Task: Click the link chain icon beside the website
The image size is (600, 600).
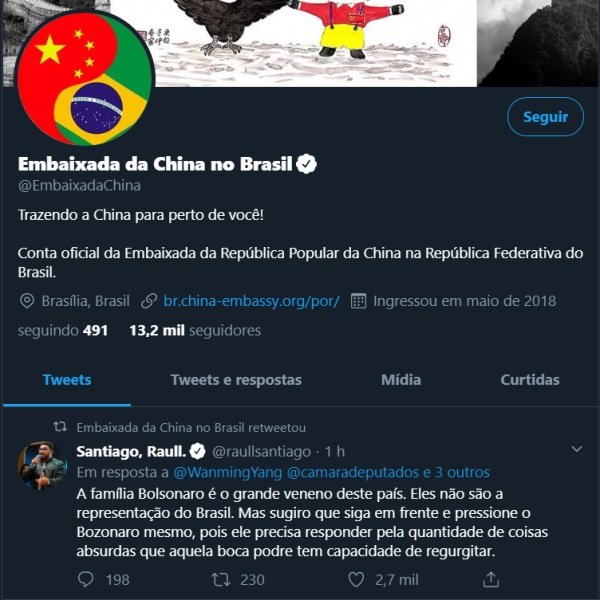Action: pos(149,301)
